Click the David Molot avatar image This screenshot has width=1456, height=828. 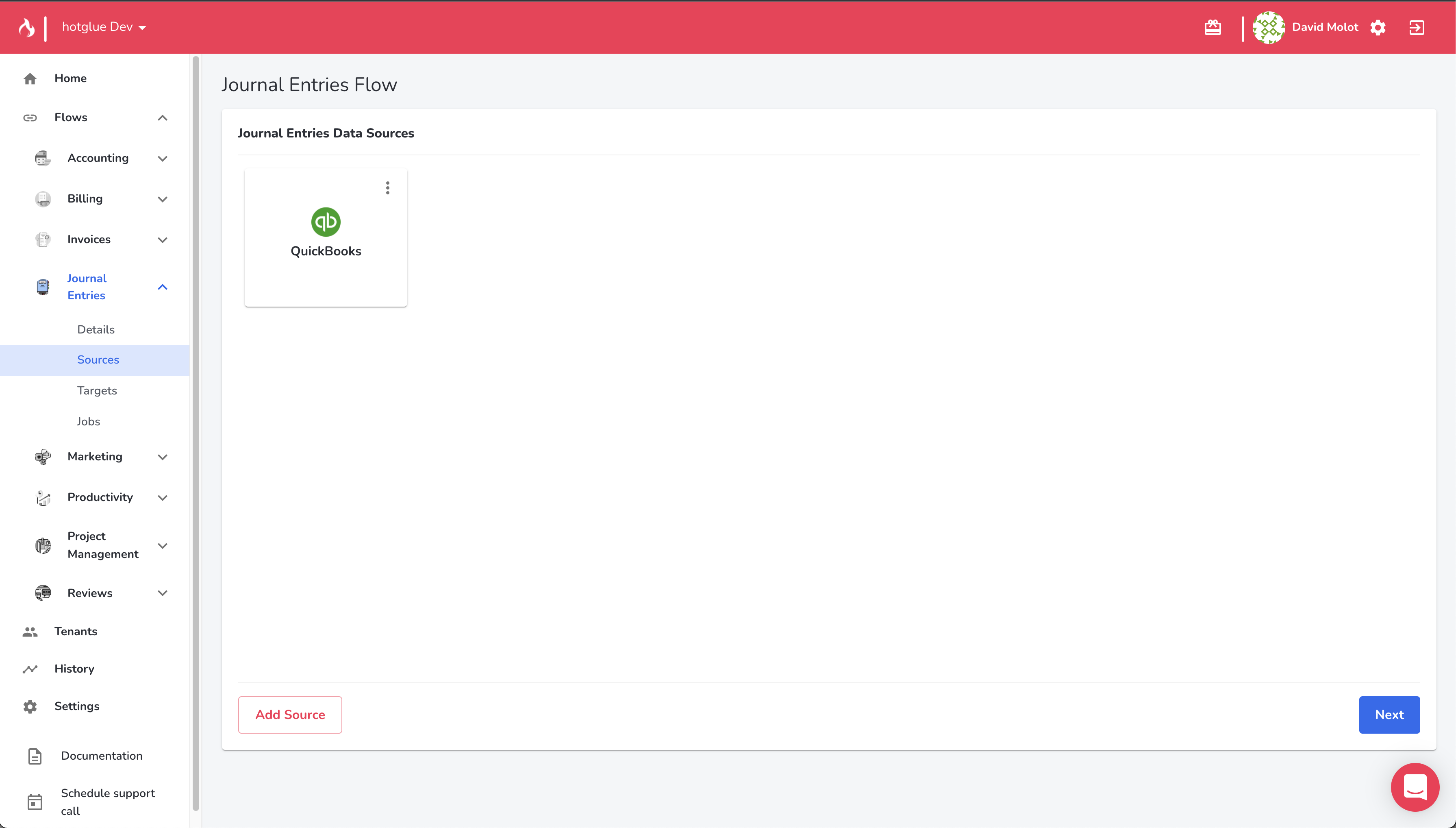click(x=1269, y=27)
